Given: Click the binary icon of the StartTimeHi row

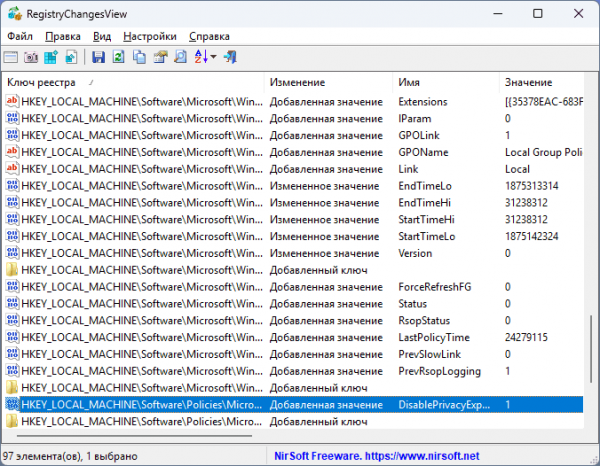Looking at the screenshot, I should (x=12, y=219).
